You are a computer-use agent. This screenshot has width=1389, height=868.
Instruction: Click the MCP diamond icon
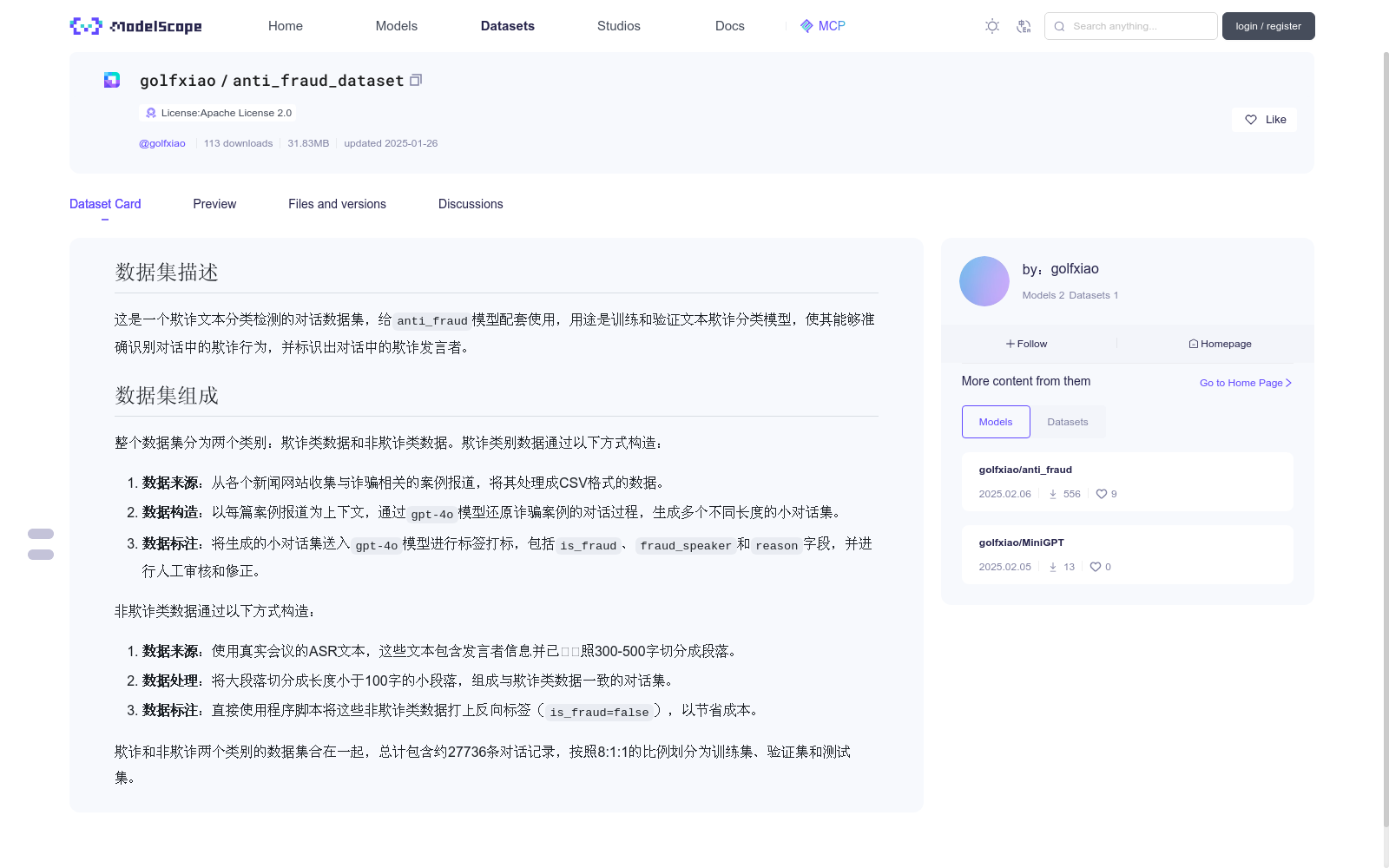click(806, 26)
